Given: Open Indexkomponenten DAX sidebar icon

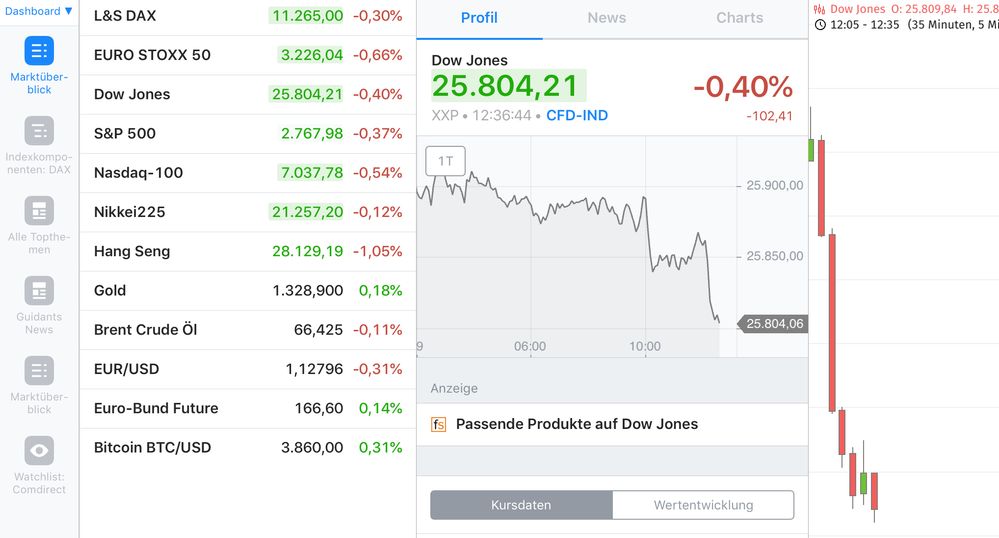Looking at the screenshot, I should [x=39, y=131].
